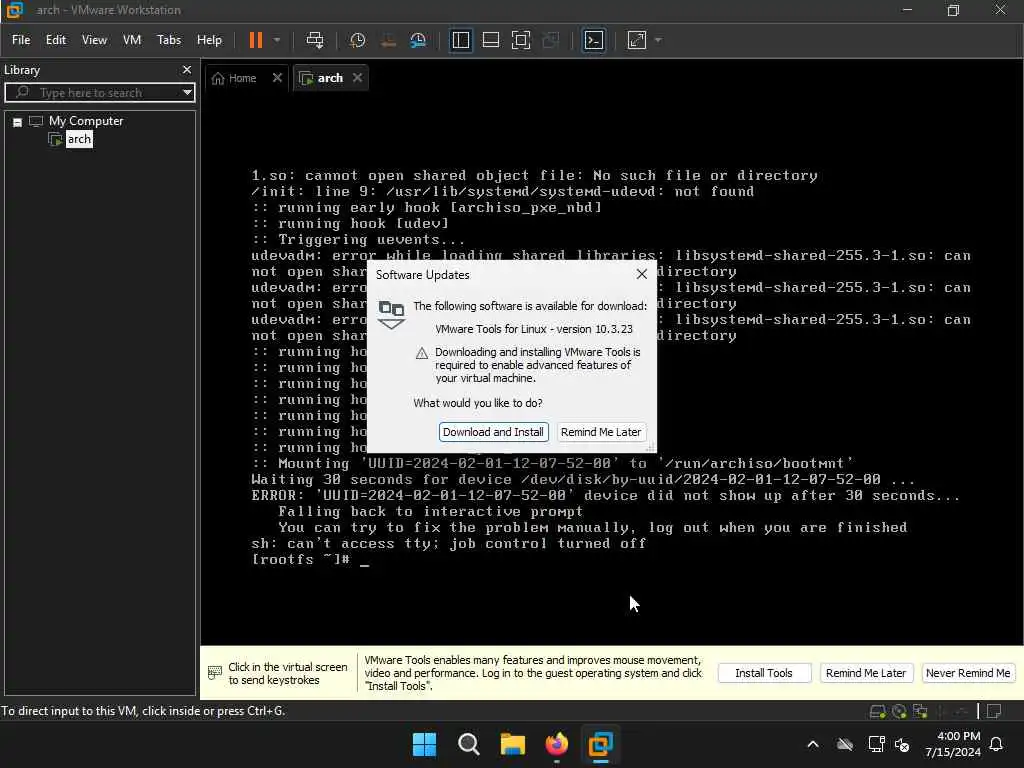Screen dimensions: 1024x768
Task: Click the network tray icon
Action: pyautogui.click(x=876, y=744)
